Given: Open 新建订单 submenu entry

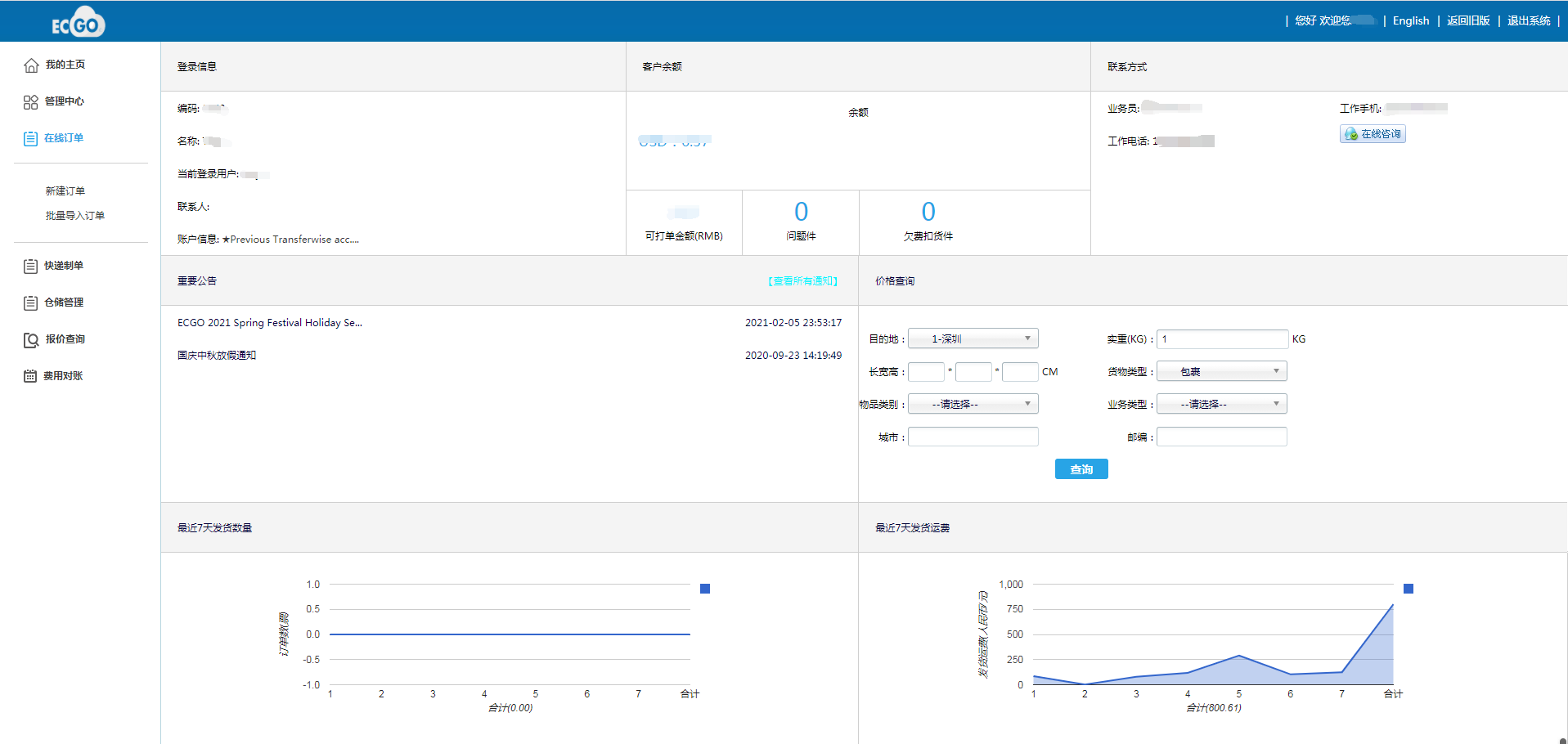Looking at the screenshot, I should (x=65, y=191).
